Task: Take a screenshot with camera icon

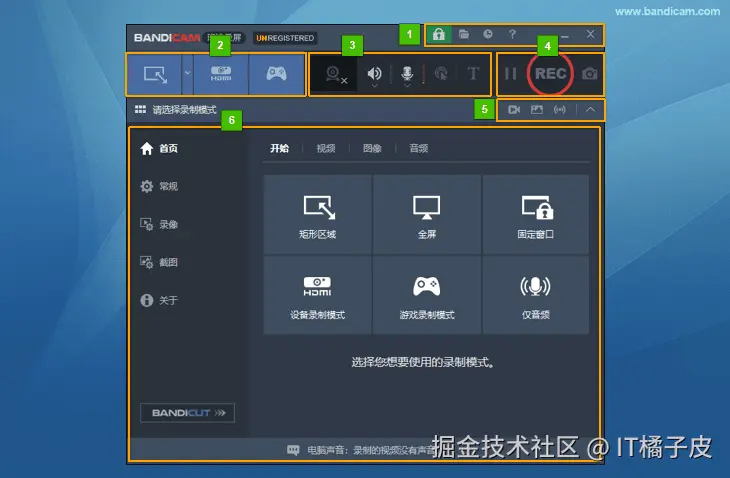Action: tap(589, 74)
